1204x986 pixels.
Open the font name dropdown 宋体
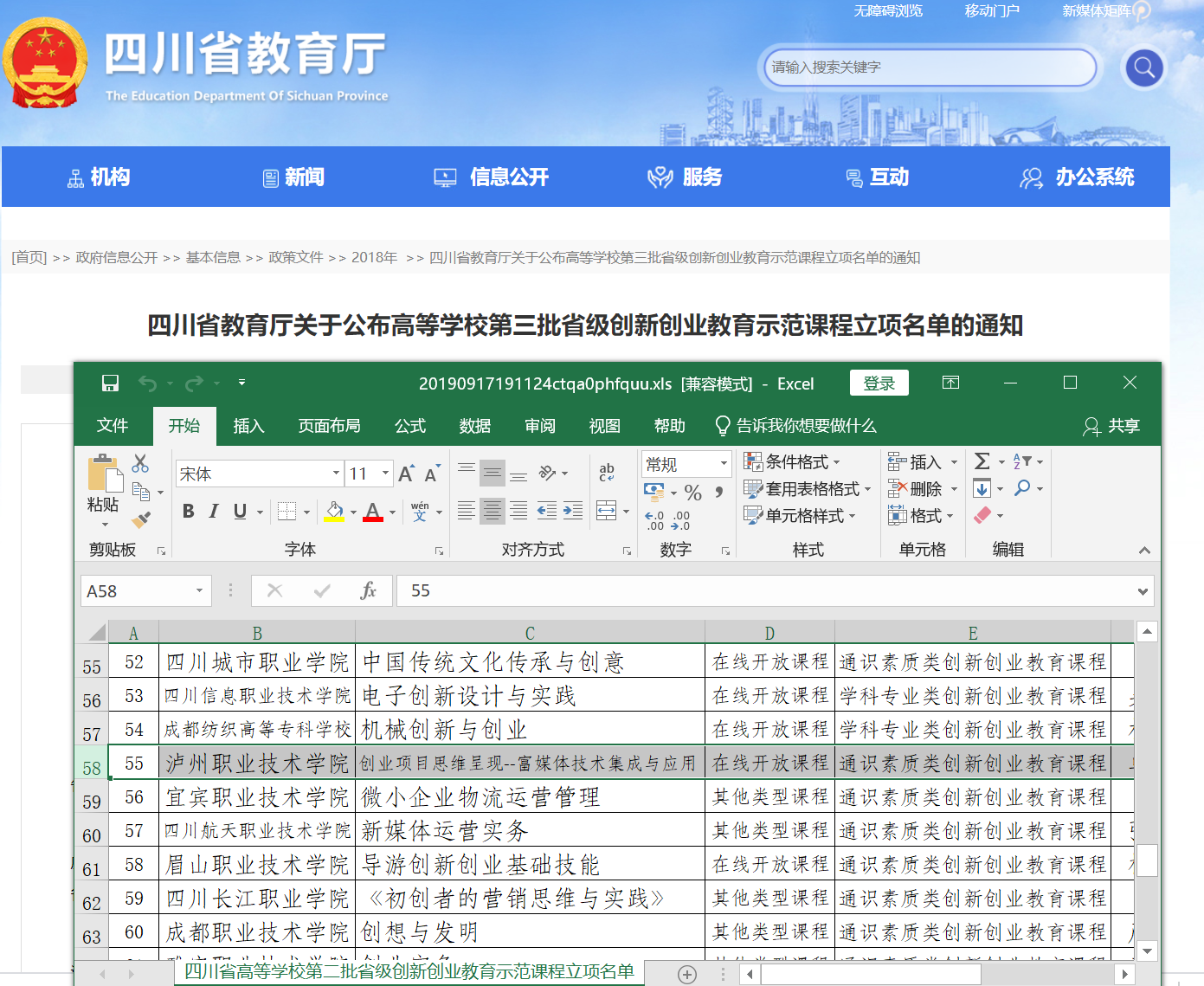pyautogui.click(x=336, y=474)
